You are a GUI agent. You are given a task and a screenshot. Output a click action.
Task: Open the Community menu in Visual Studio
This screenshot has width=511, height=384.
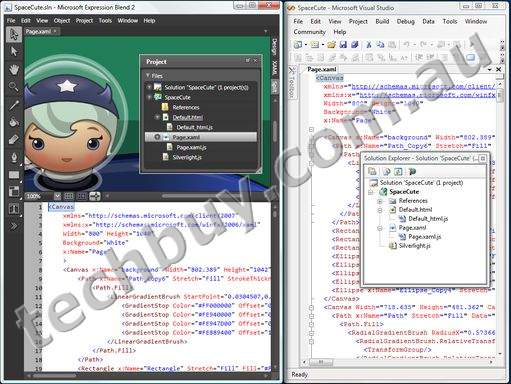click(309, 32)
